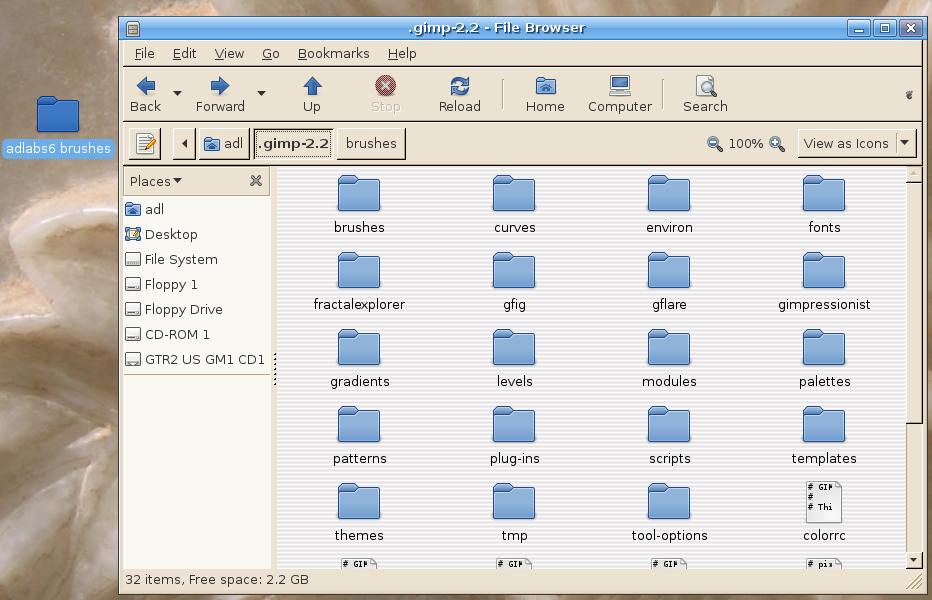The width and height of the screenshot is (932, 600).
Task: Select GTR2 US GM1 CD1 in sidebar
Action: click(197, 359)
